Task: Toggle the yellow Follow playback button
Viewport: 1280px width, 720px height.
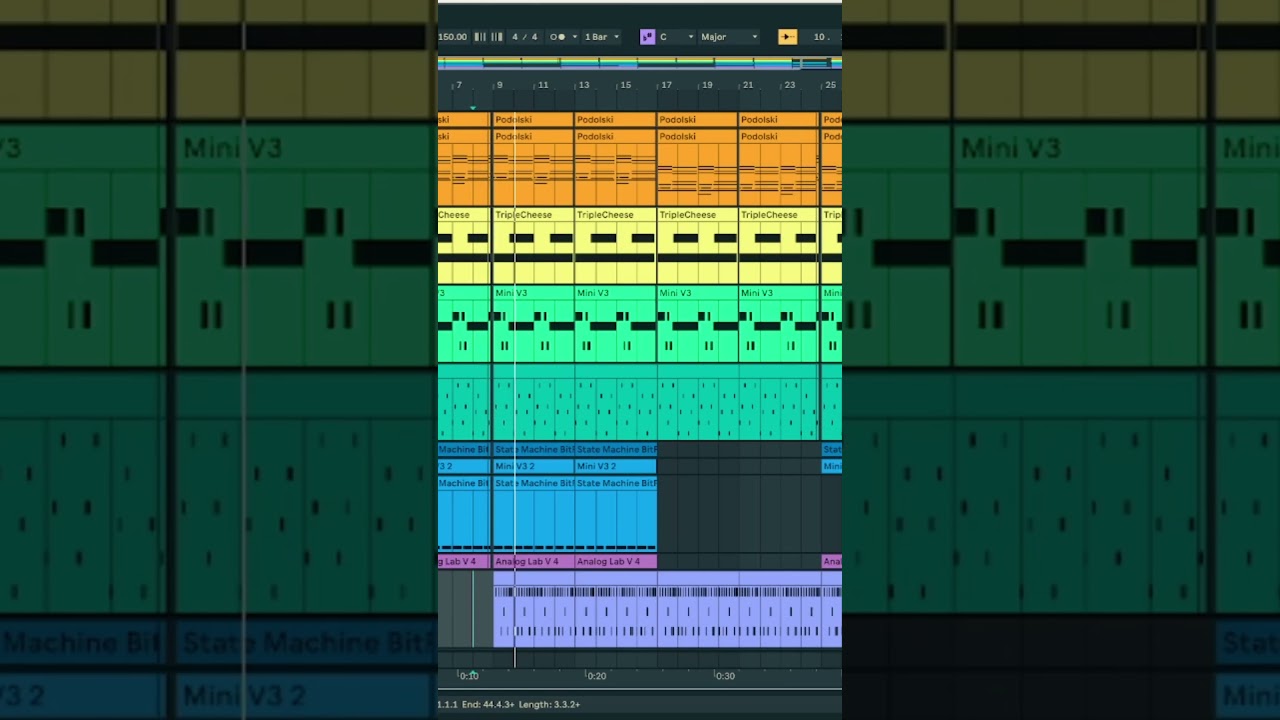Action: tap(787, 37)
